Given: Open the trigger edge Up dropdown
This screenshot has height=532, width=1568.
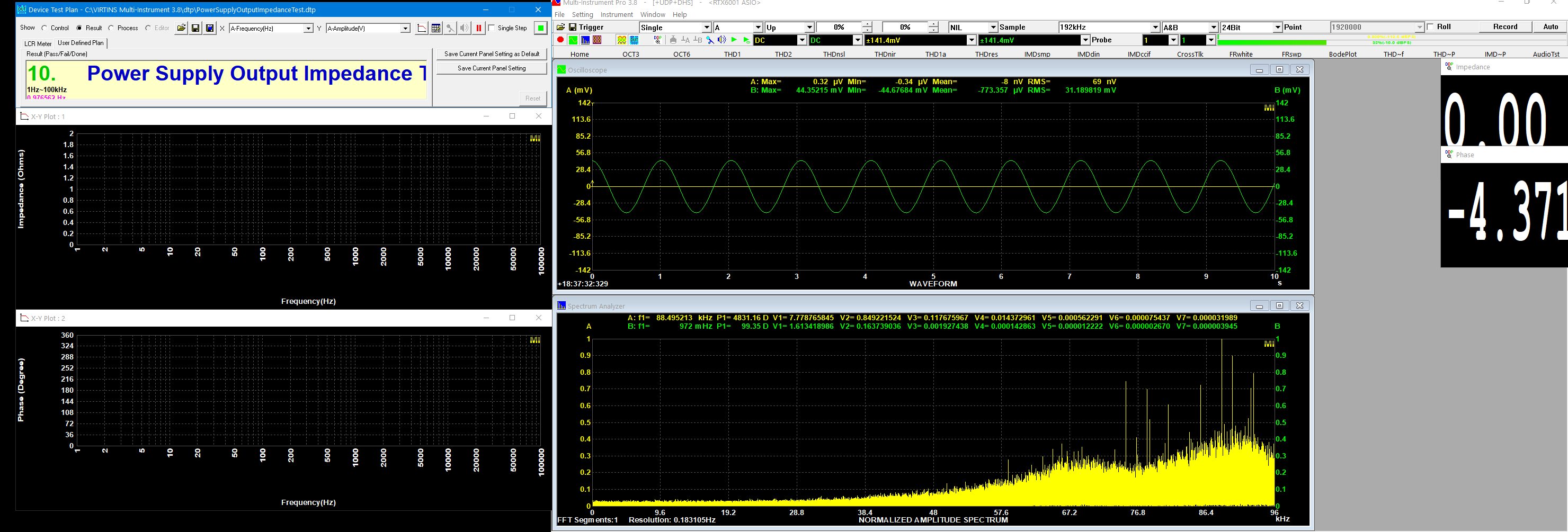Looking at the screenshot, I should point(809,28).
